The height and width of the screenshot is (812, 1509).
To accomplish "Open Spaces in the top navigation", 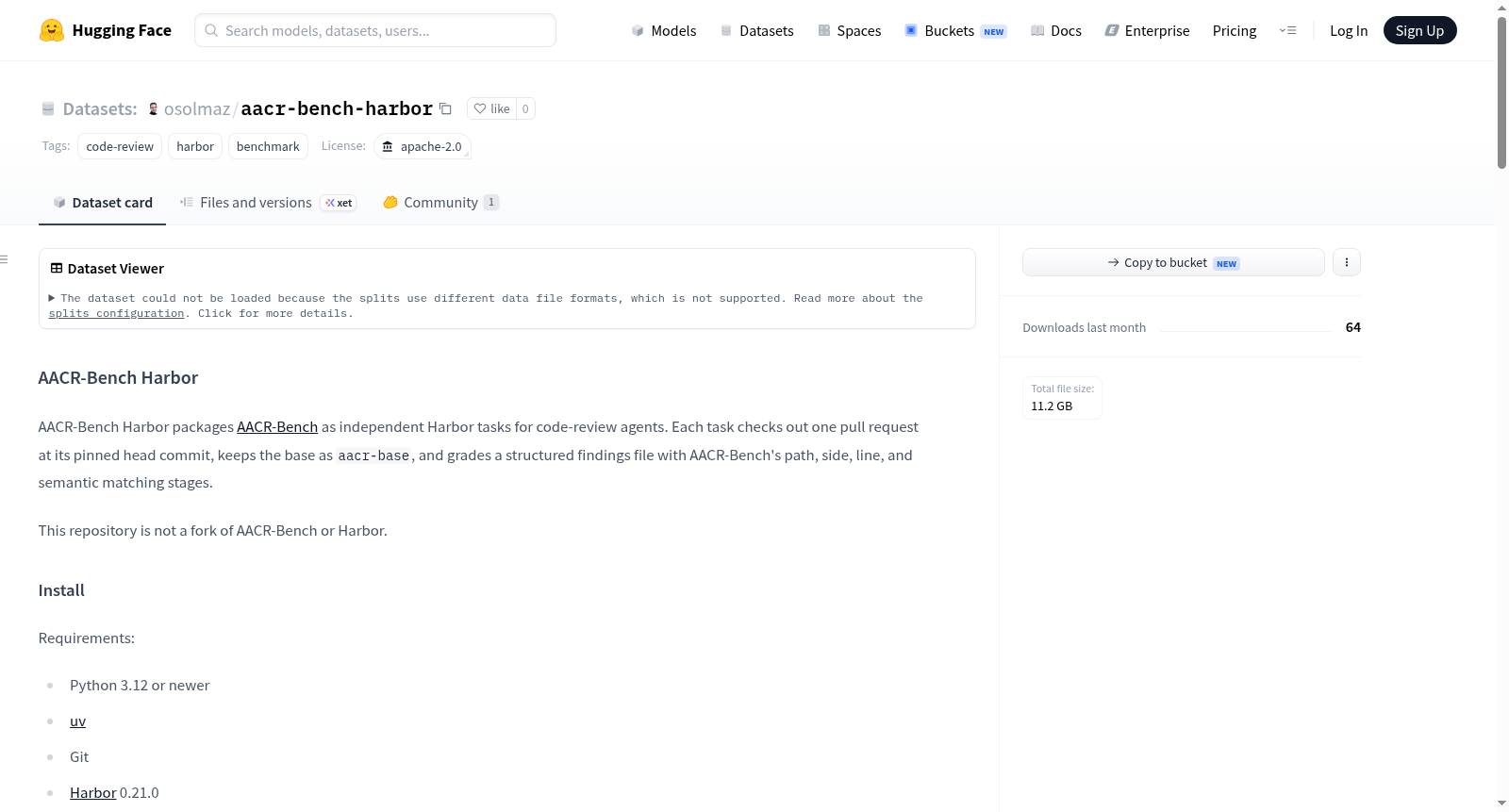I will pos(849,30).
